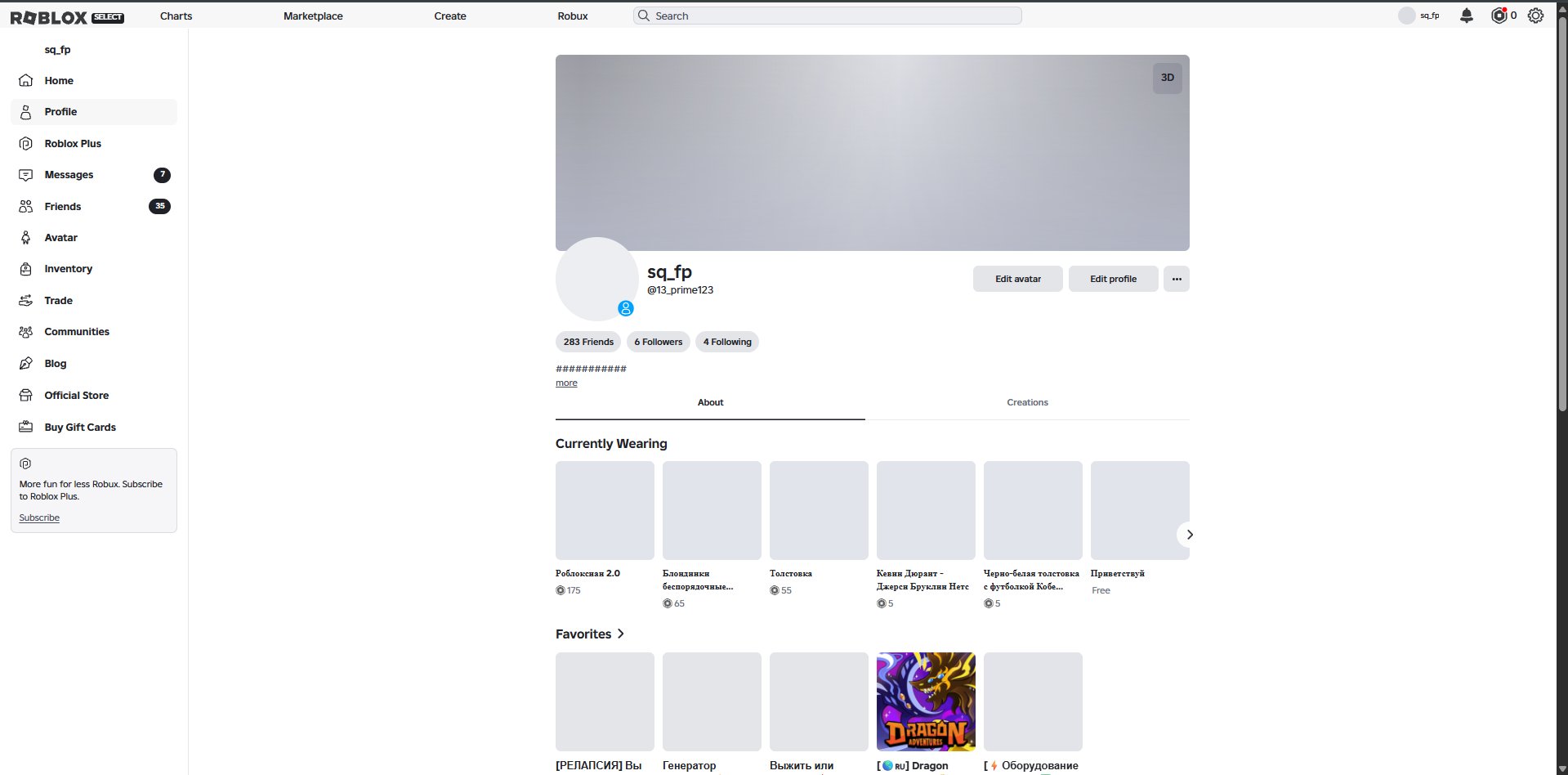
Task: Click the large profile avatar picture
Action: (x=597, y=279)
